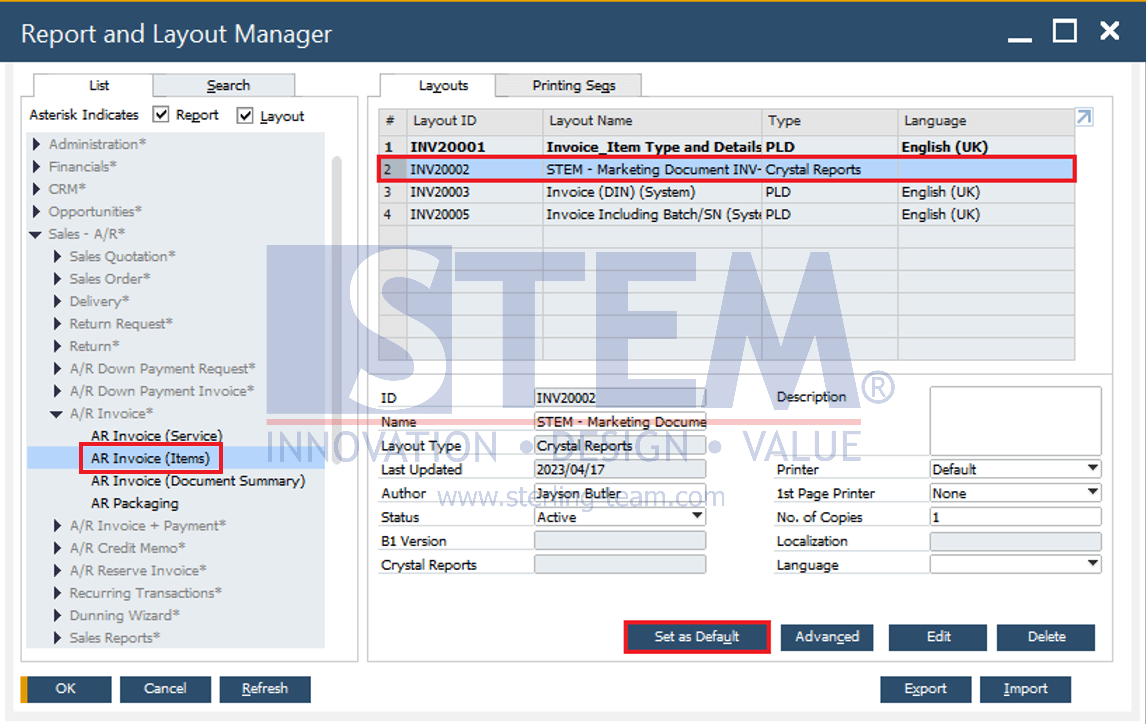Viewport: 1146px width, 725px height.
Task: Select AR Packaging tree item
Action: (x=134, y=504)
